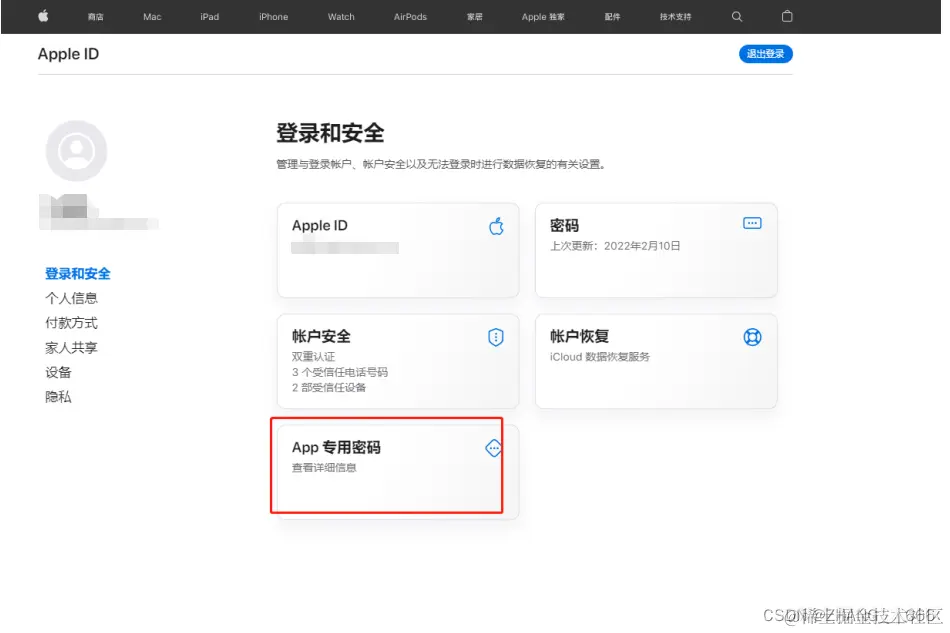
Task: Click the shield icon on the 帐户安全 card
Action: 496,337
